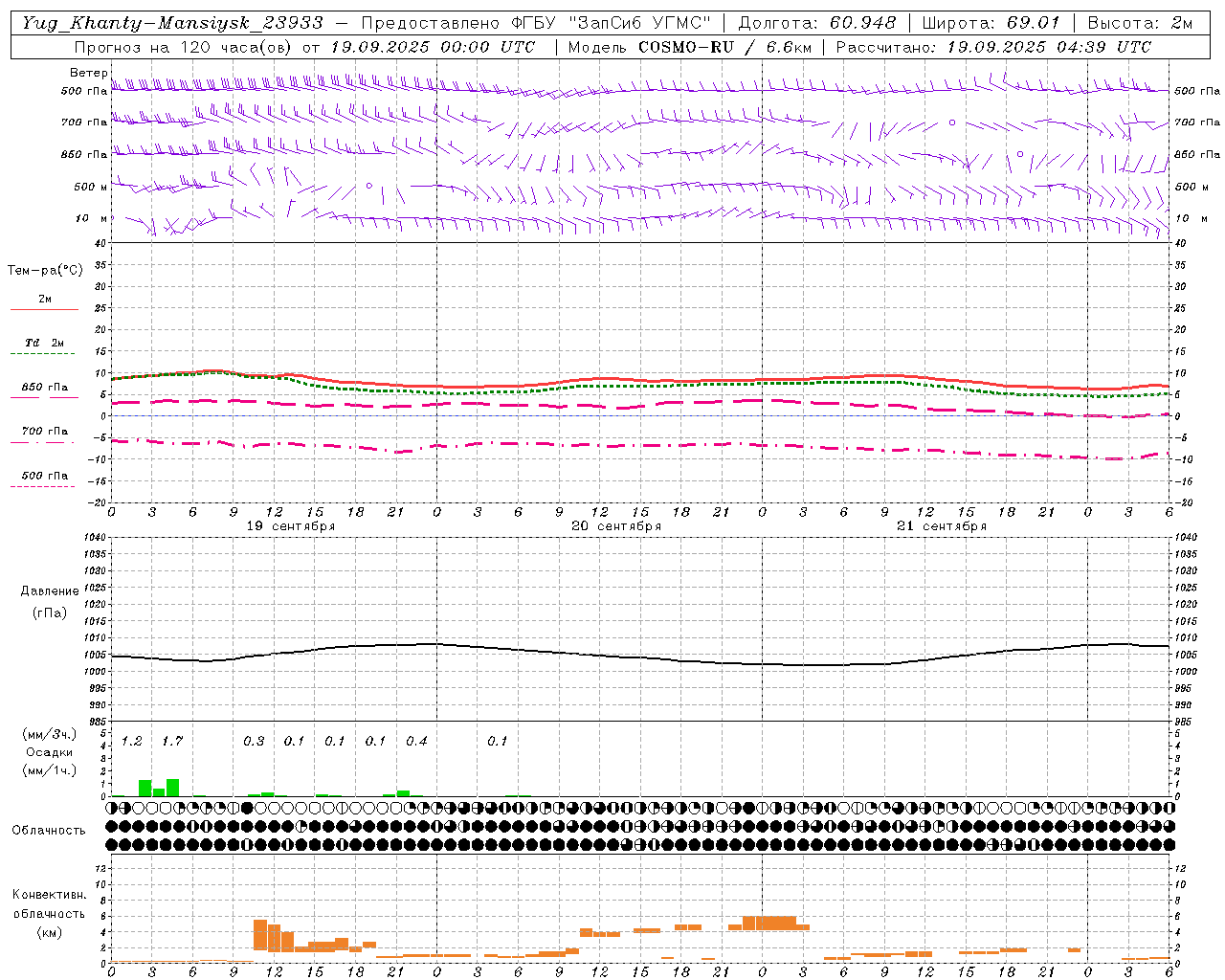Click the 0.4 precipitation value
Screen dimensions: 1225x980
(416, 742)
